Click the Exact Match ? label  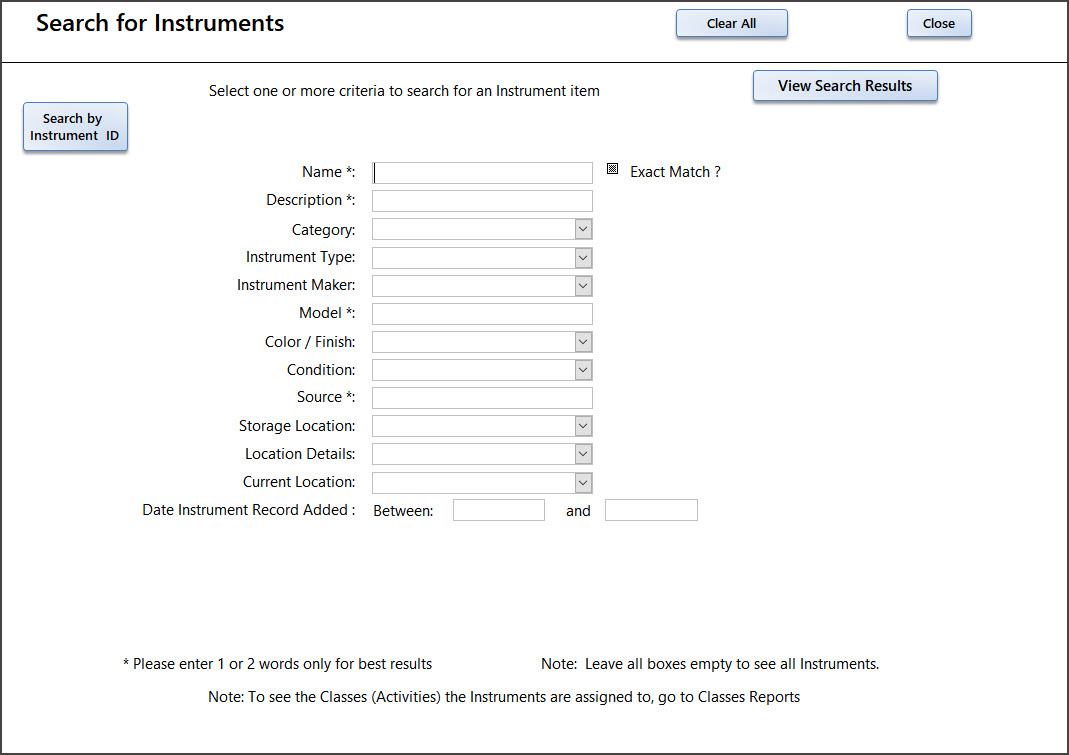[675, 172]
